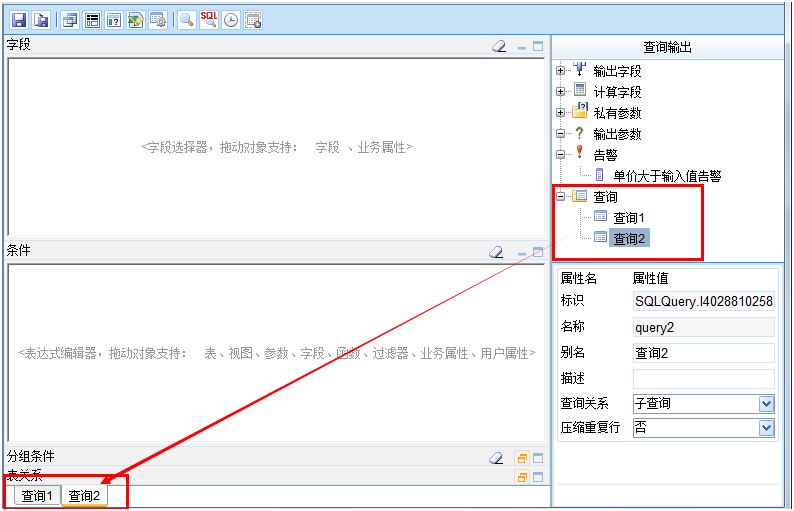Click the 名称 field showing query2
This screenshot has height=511, width=794.
pyautogui.click(x=703, y=327)
